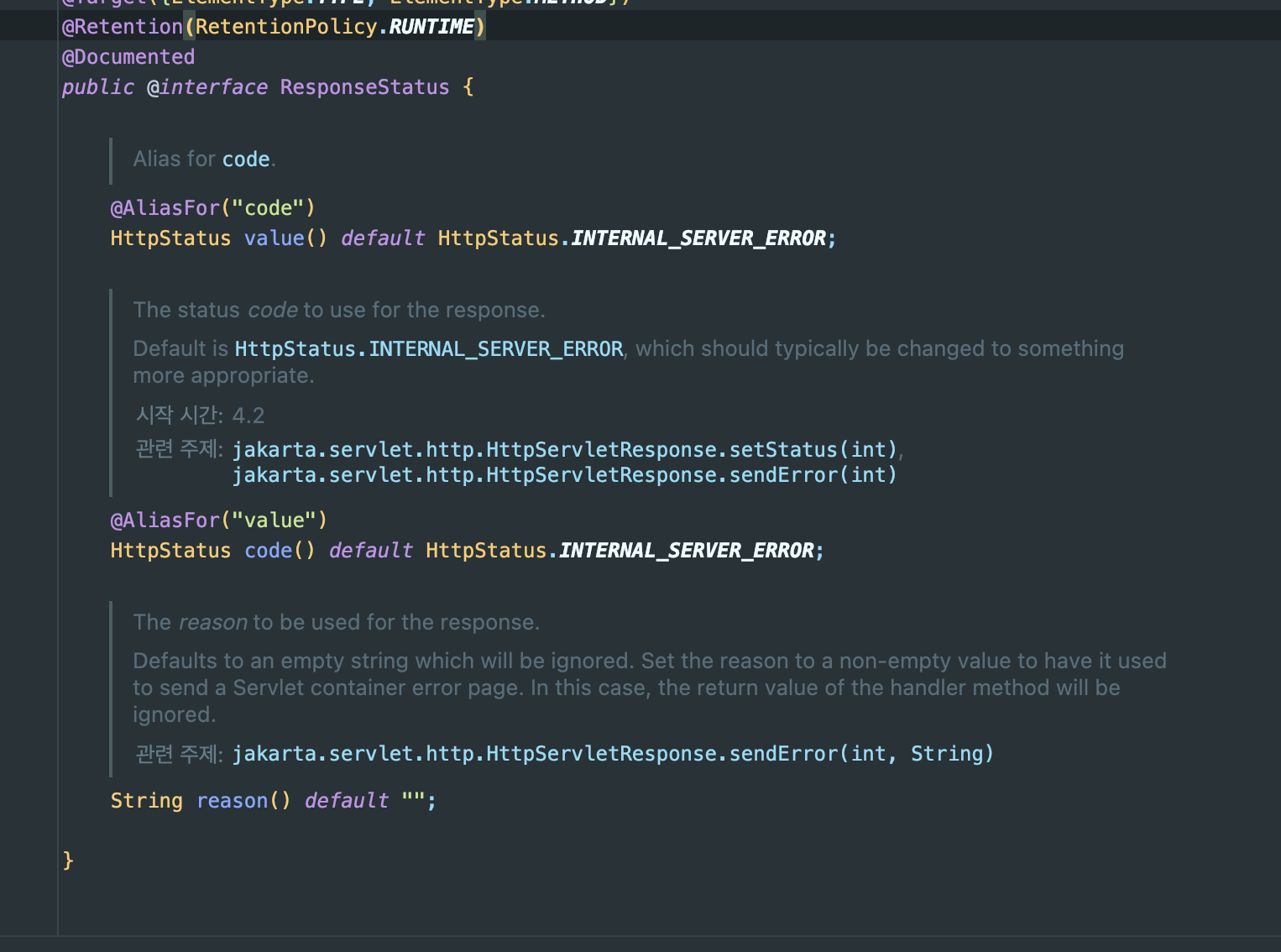The image size is (1281, 952).
Task: Open the HttpStatus.INTERNAL_SERVER_ERROR doc link
Action: 429,349
